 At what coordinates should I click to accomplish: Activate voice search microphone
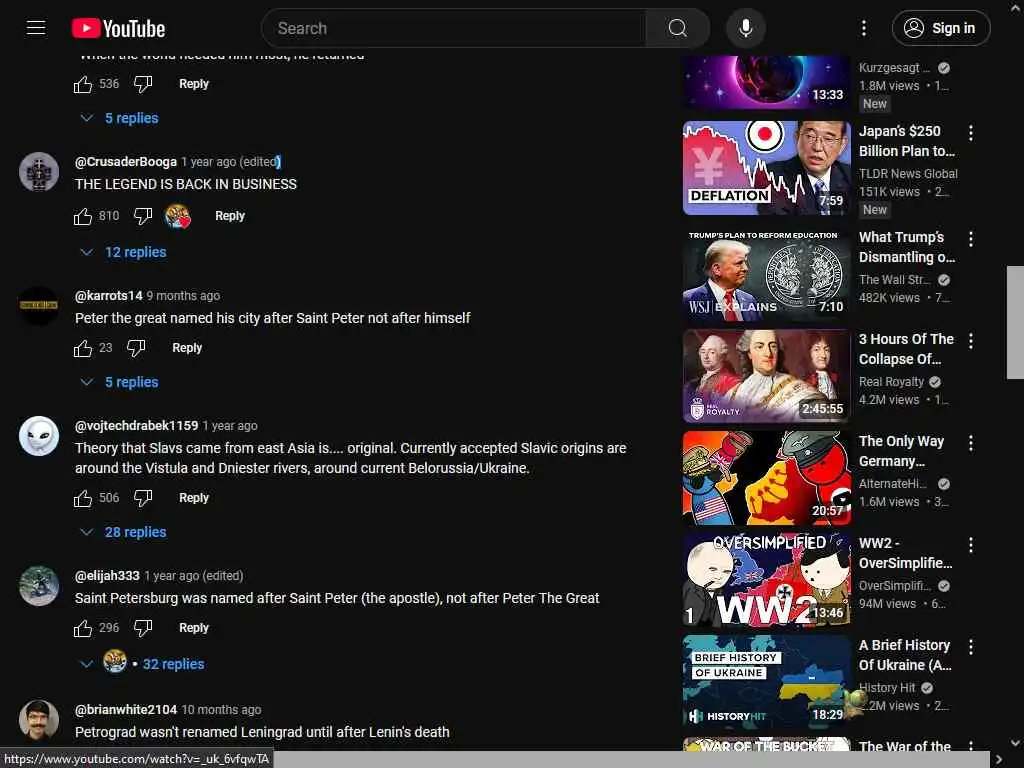[x=745, y=28]
